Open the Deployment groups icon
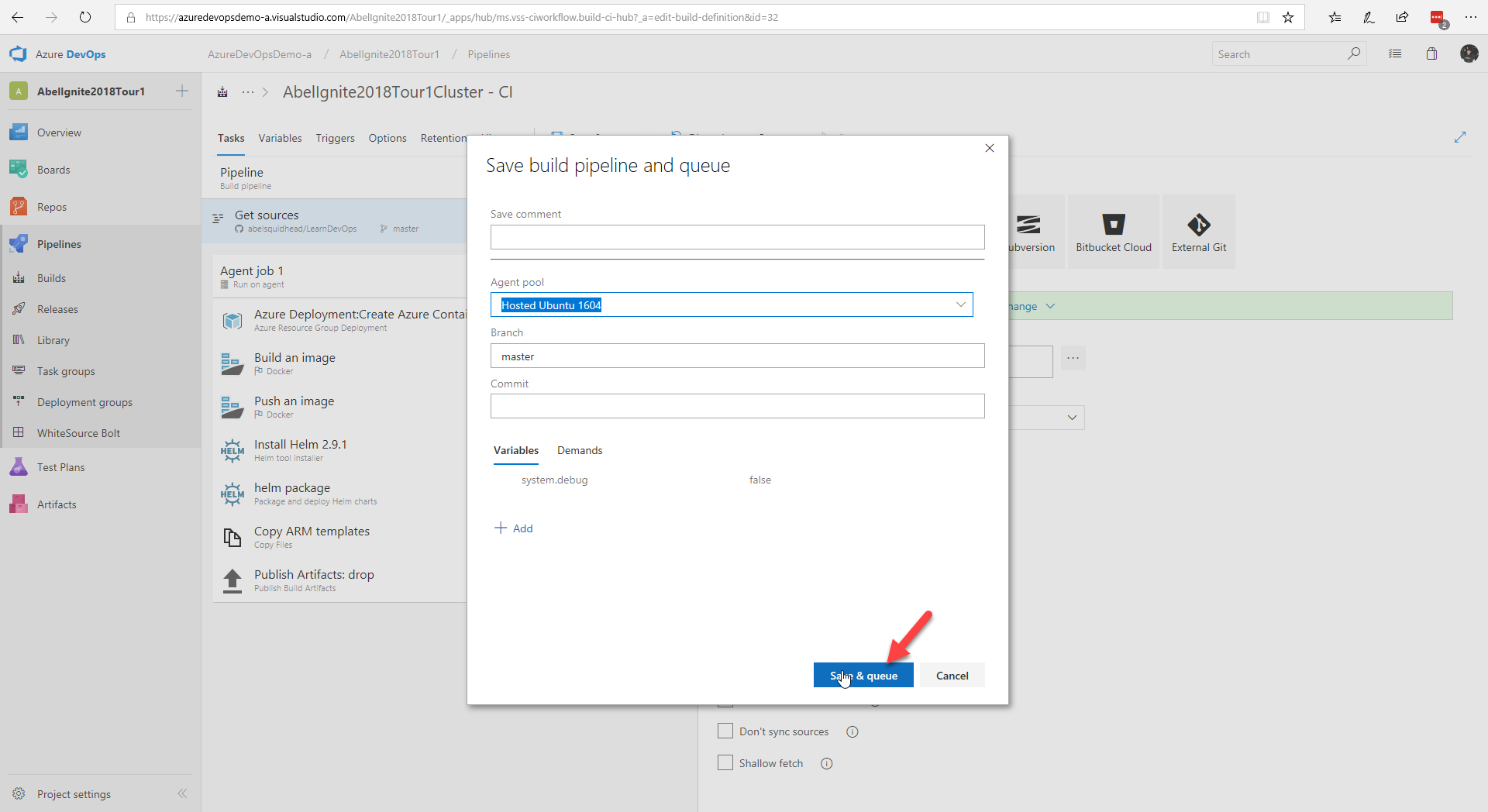 [x=19, y=402]
